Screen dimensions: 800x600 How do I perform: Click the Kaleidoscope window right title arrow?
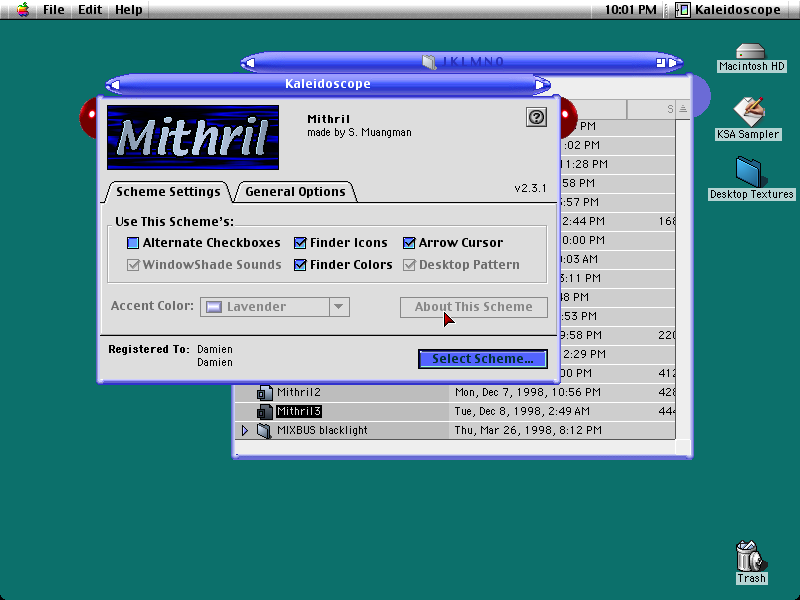540,85
